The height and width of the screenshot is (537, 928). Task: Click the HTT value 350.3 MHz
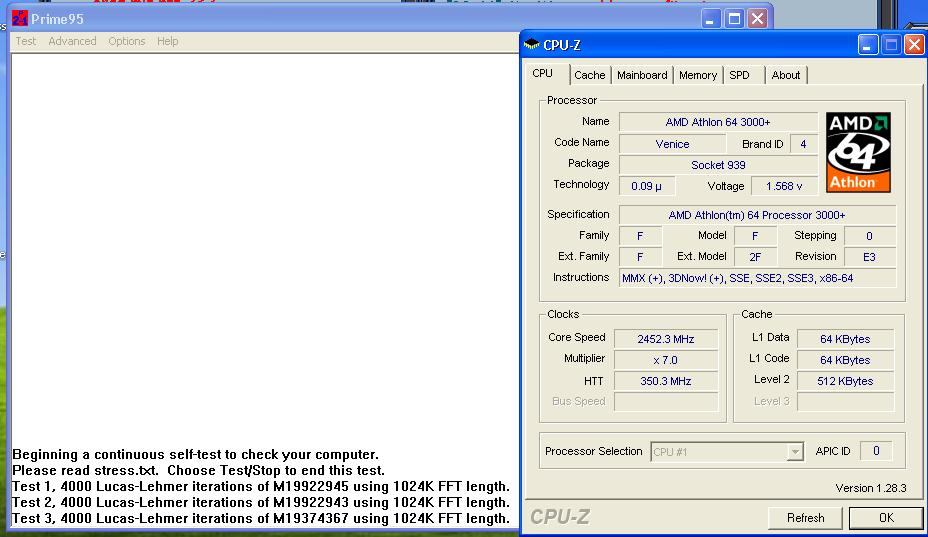pos(666,381)
